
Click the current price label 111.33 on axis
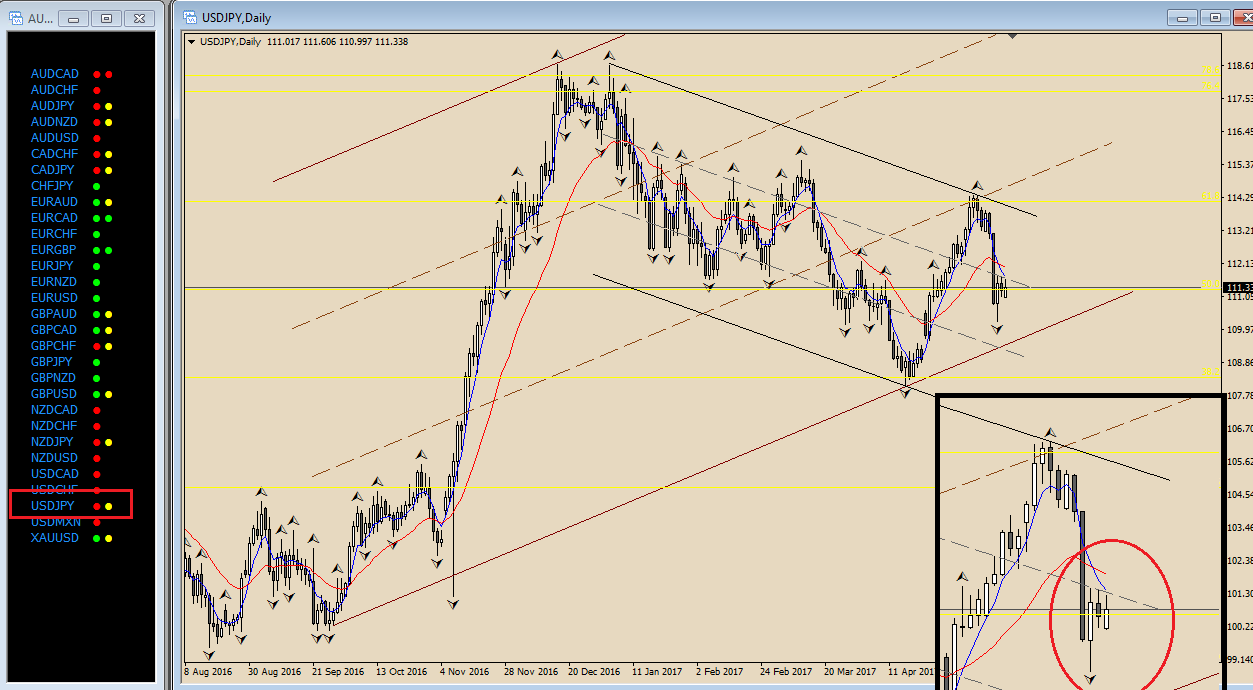click(x=1239, y=287)
